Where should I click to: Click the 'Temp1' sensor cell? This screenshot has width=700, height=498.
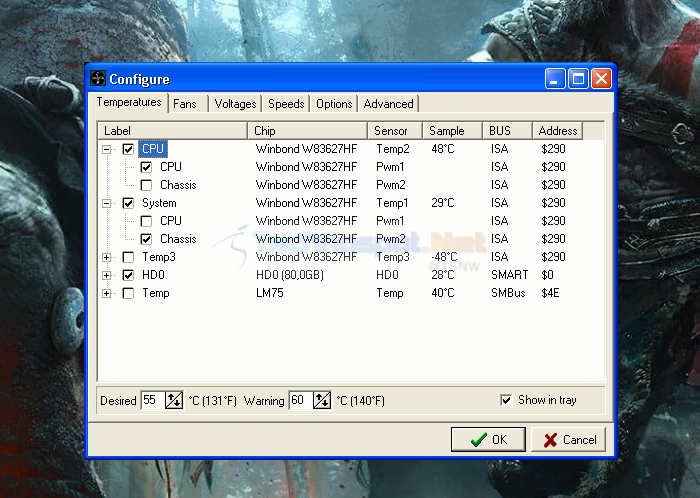(392, 203)
